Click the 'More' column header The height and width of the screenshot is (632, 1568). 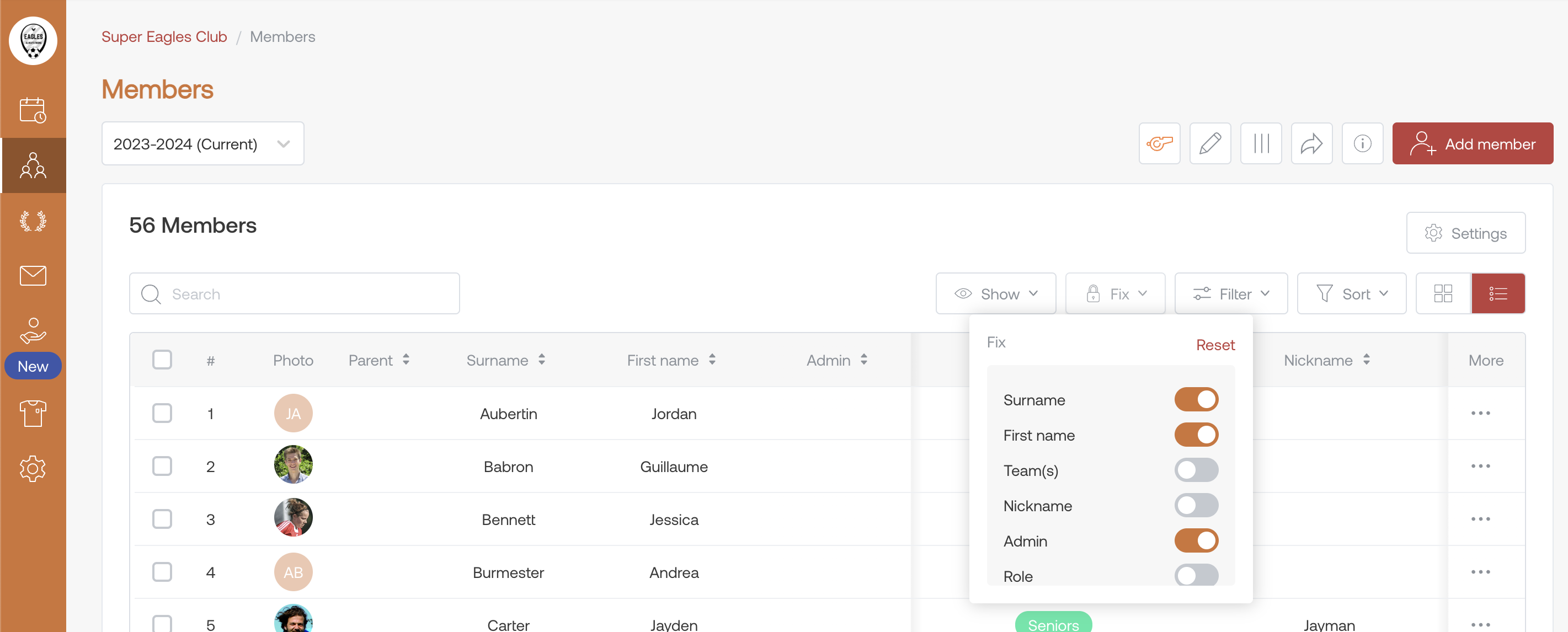click(x=1486, y=360)
